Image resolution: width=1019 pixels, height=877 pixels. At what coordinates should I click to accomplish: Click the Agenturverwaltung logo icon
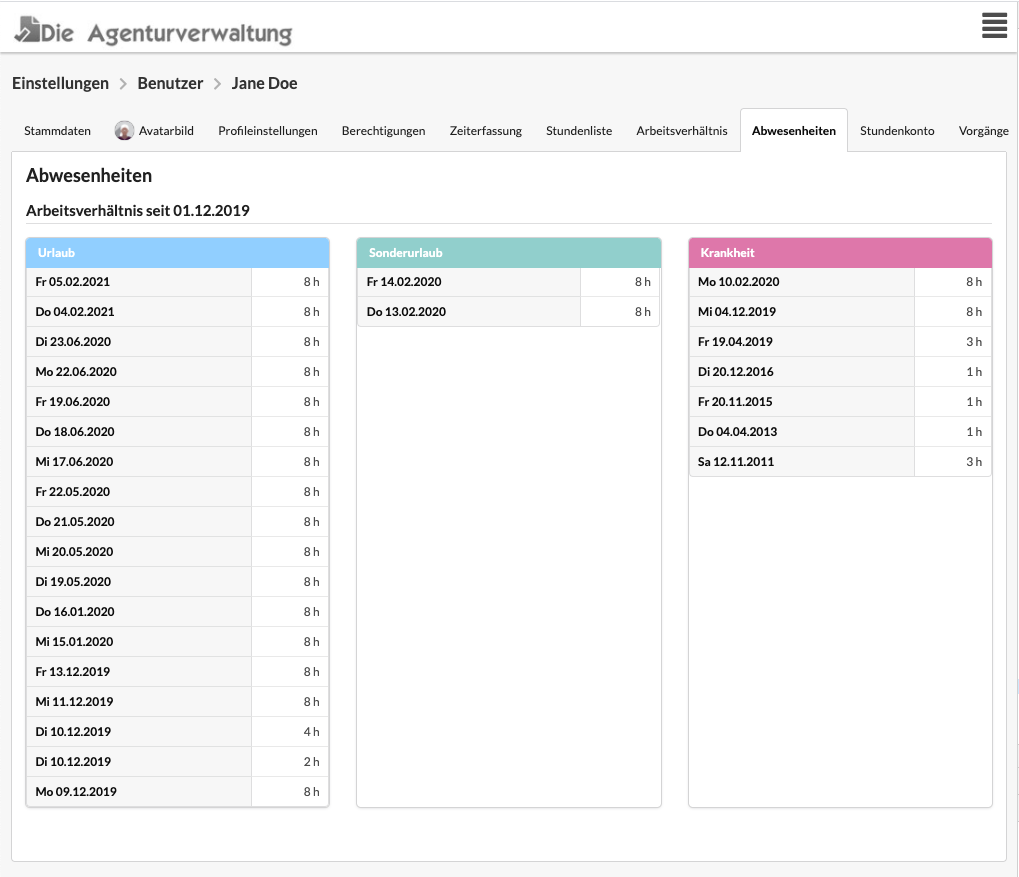[27, 30]
